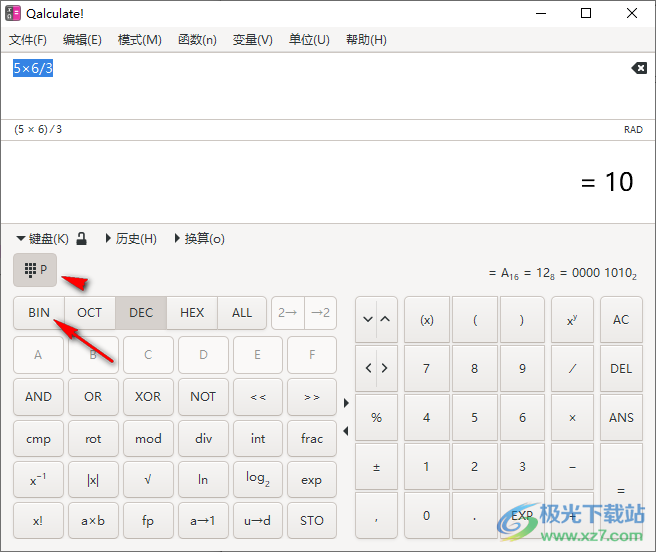Collapse the 键盘(K) keypad expander
656x552 pixels.
click(x=42, y=239)
